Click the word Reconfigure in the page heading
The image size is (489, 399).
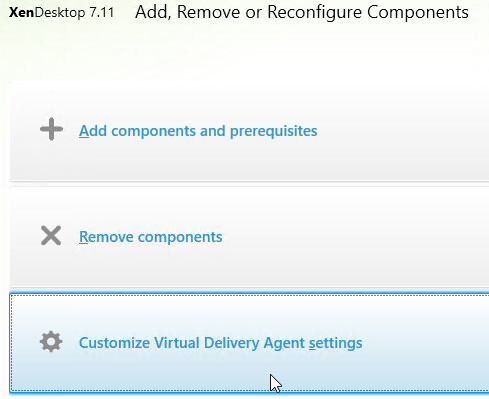pyautogui.click(x=315, y=13)
